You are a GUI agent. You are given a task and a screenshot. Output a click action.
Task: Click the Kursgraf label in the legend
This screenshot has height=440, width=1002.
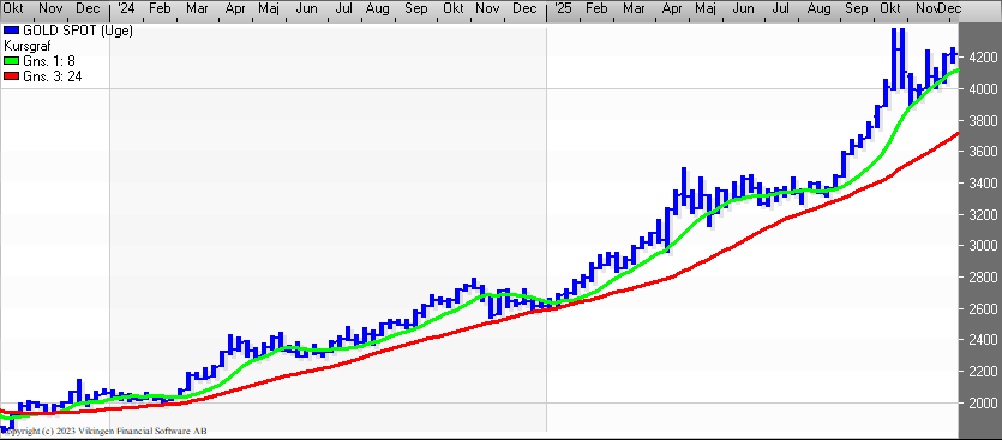27,46
